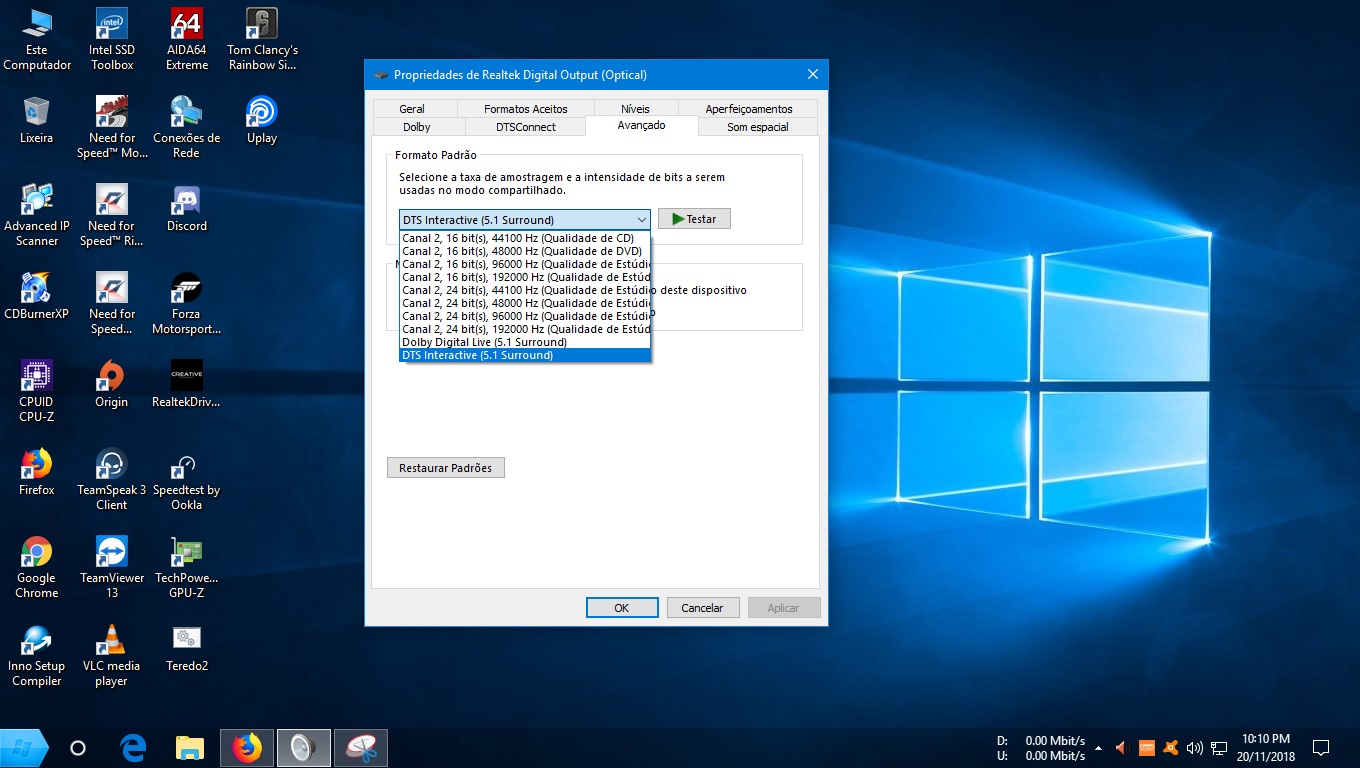Open the taskbar clock and date
Image resolution: width=1360 pixels, height=768 pixels.
[x=1264, y=748]
